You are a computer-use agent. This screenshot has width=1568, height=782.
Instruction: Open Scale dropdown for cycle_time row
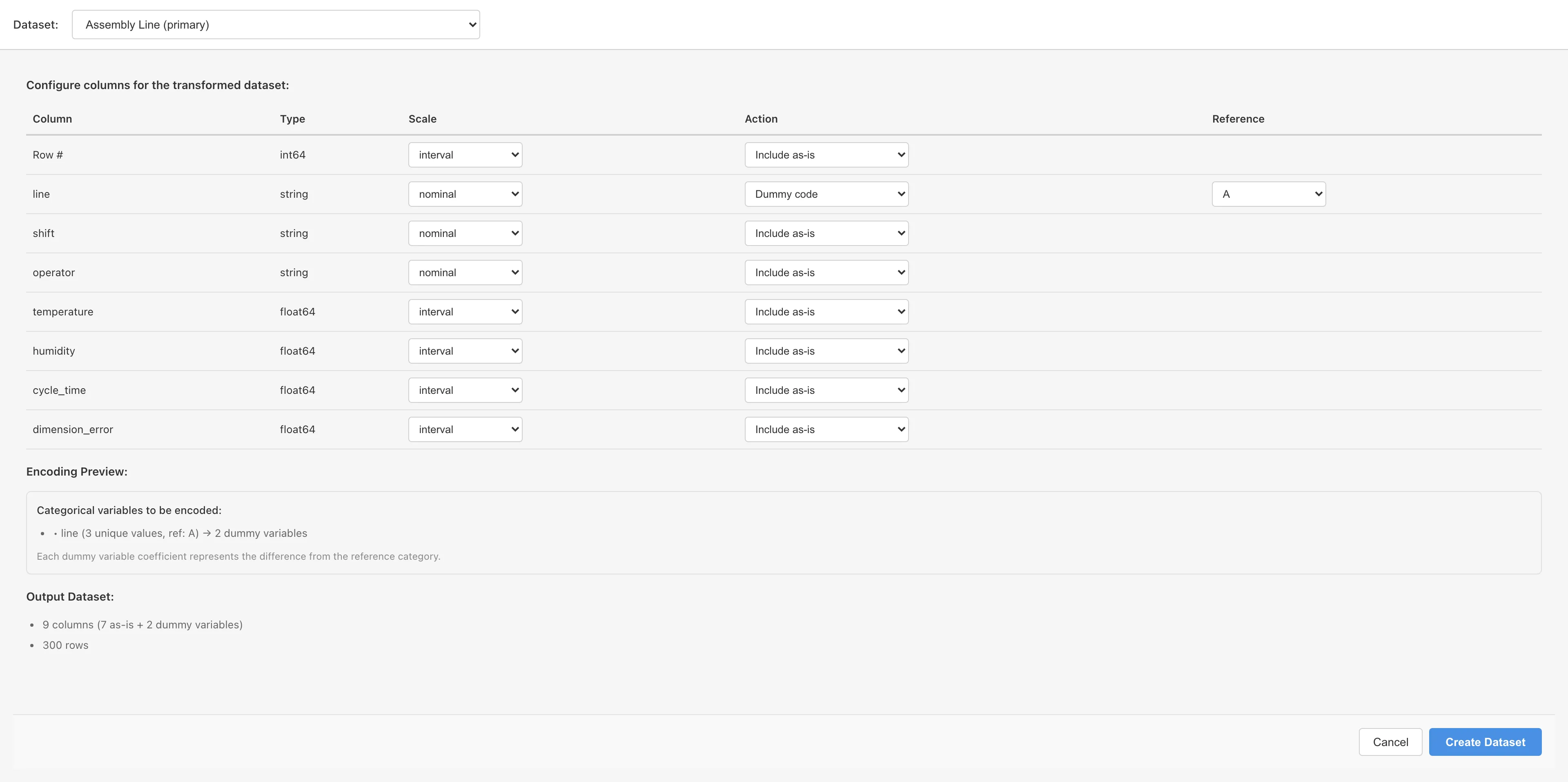click(x=465, y=390)
